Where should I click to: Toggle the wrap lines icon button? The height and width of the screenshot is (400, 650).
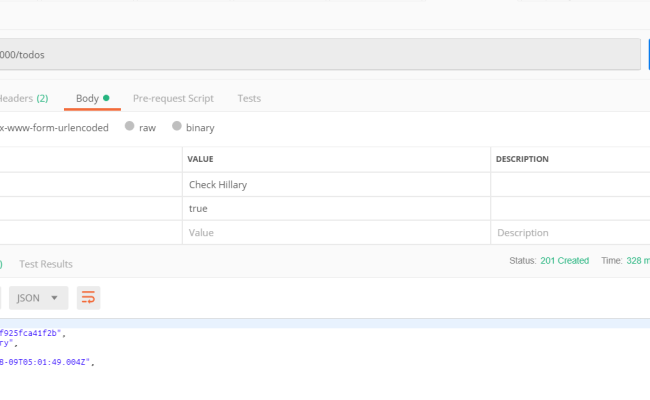(x=88, y=298)
